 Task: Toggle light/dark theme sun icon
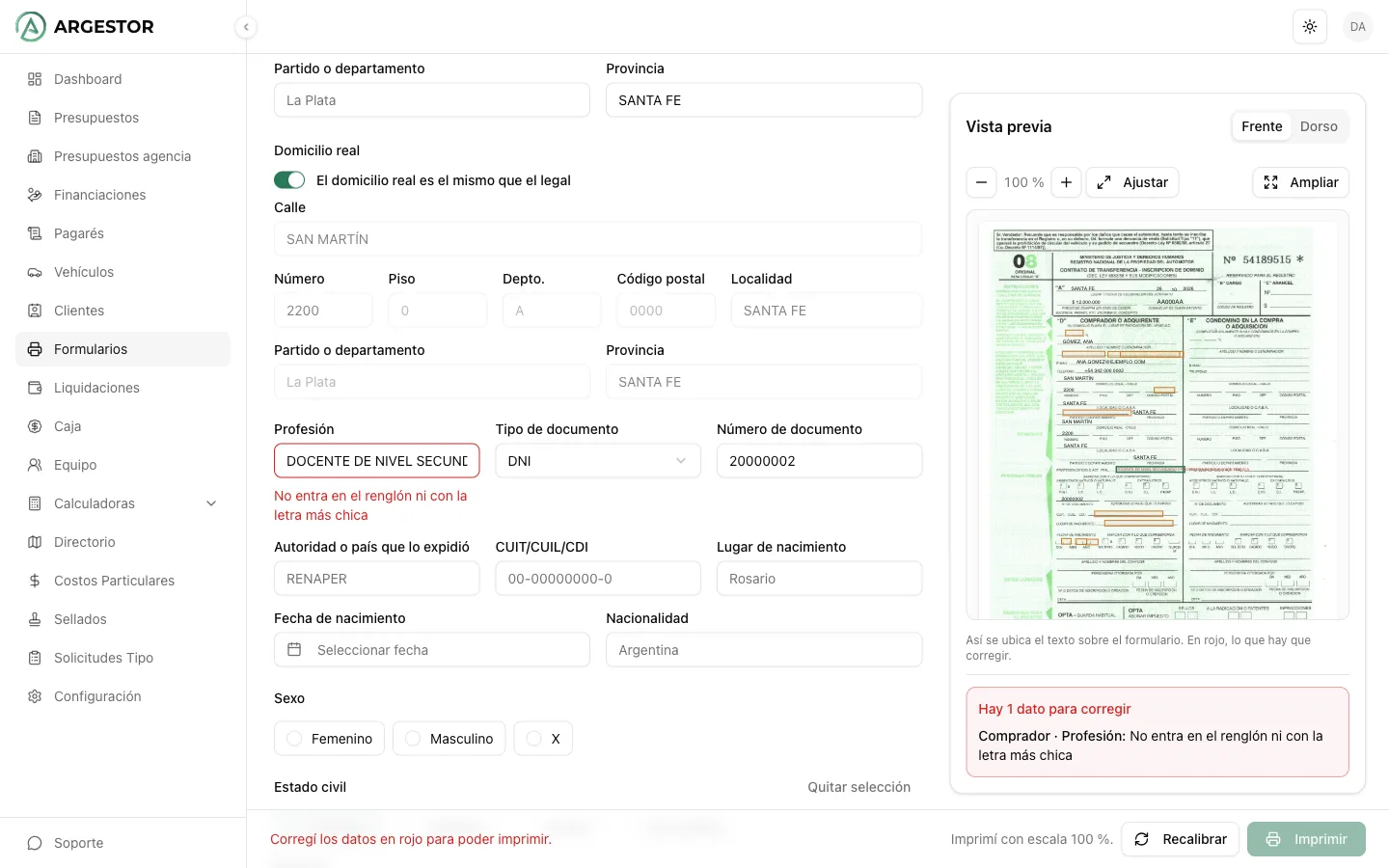coord(1310,27)
